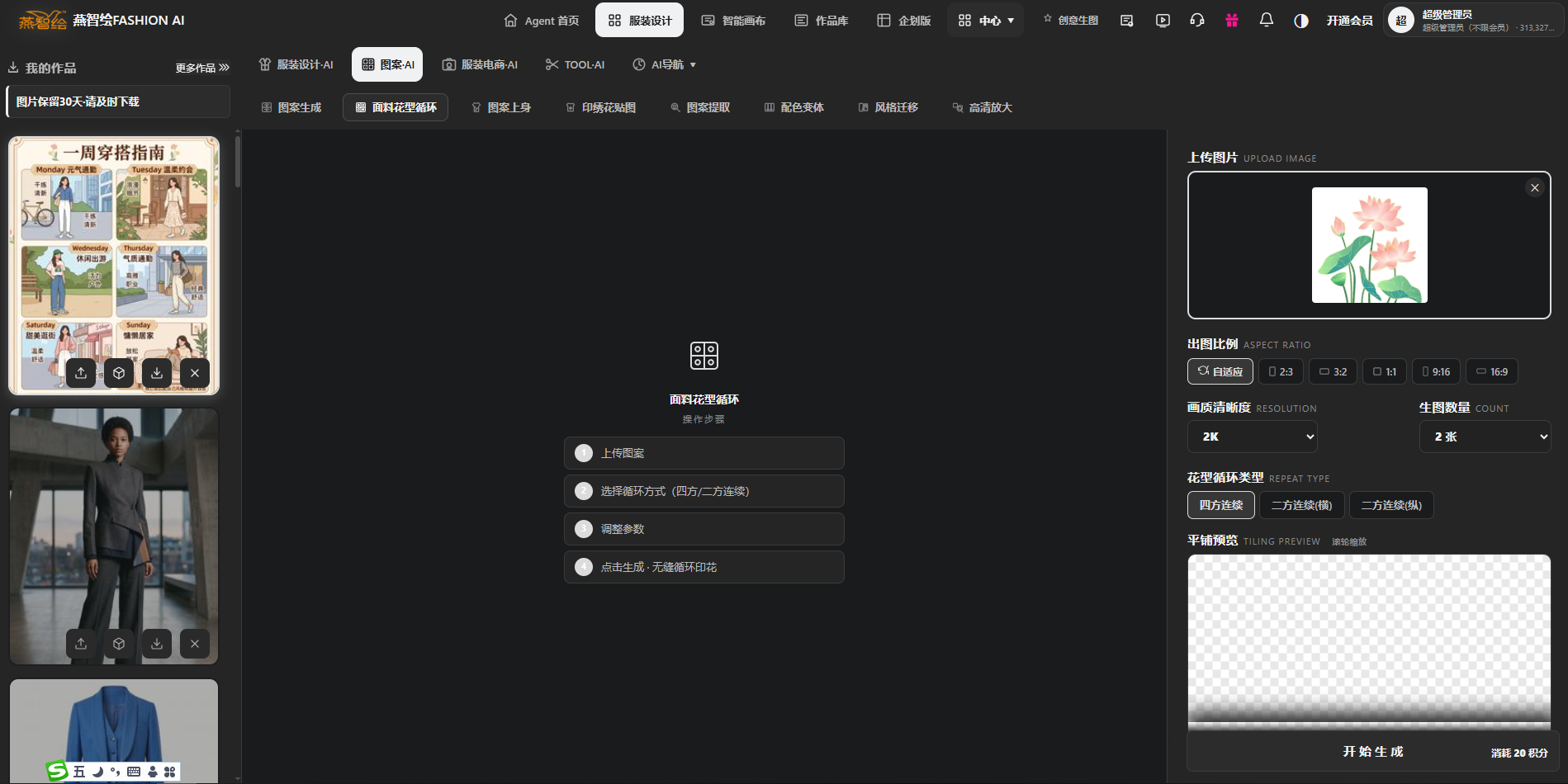Open the message list icon in top bar
This screenshot has height=784, width=1568.
click(x=1126, y=21)
